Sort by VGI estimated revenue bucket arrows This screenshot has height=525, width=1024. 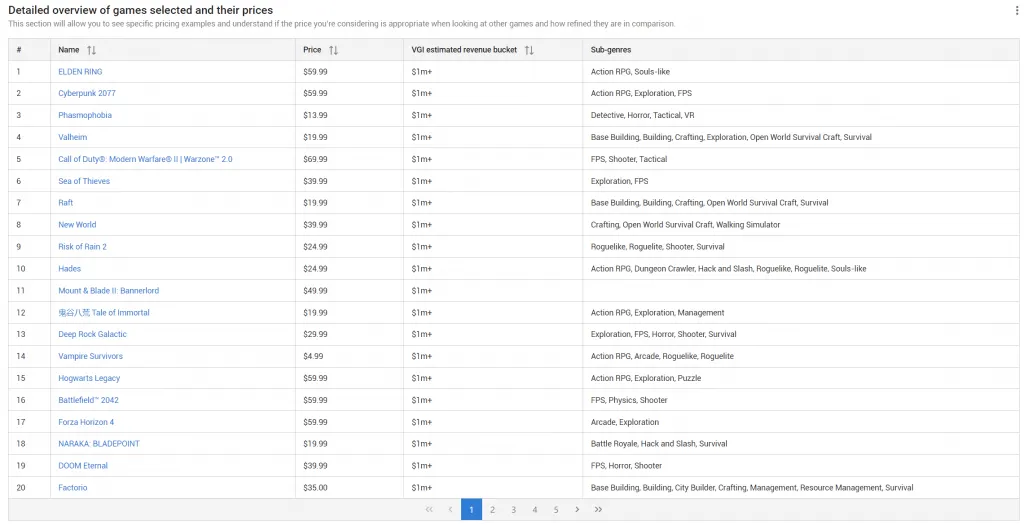click(529, 50)
